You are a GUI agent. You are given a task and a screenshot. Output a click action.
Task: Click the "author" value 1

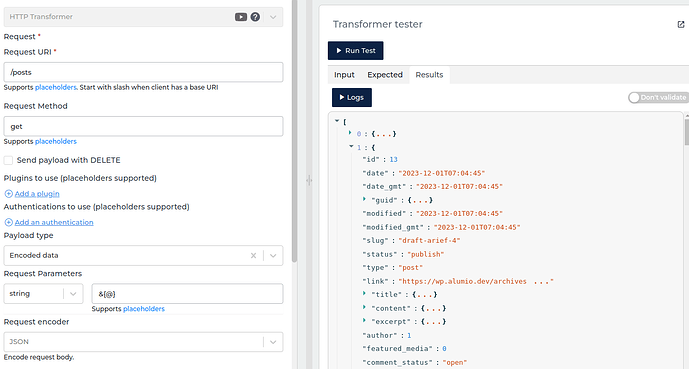pos(409,336)
